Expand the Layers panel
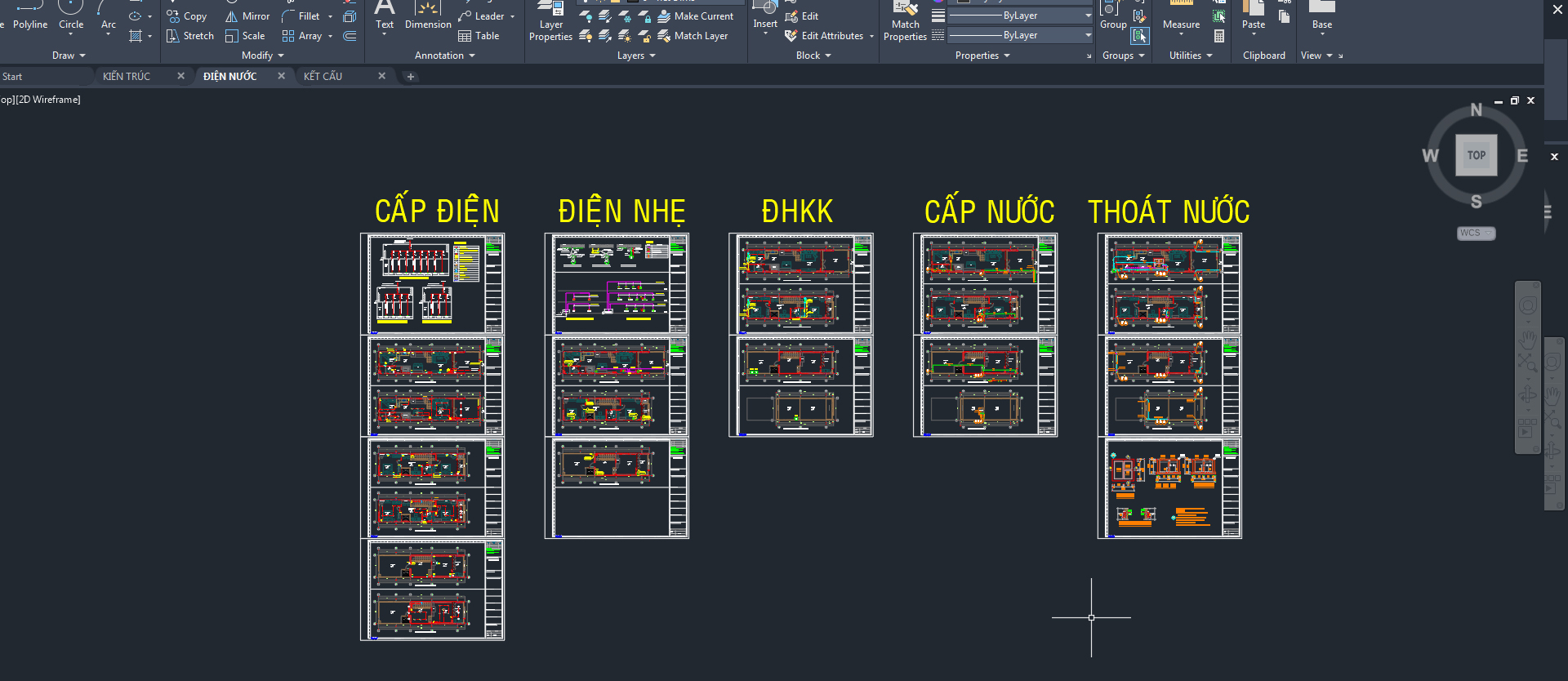1568x681 pixels. click(636, 56)
